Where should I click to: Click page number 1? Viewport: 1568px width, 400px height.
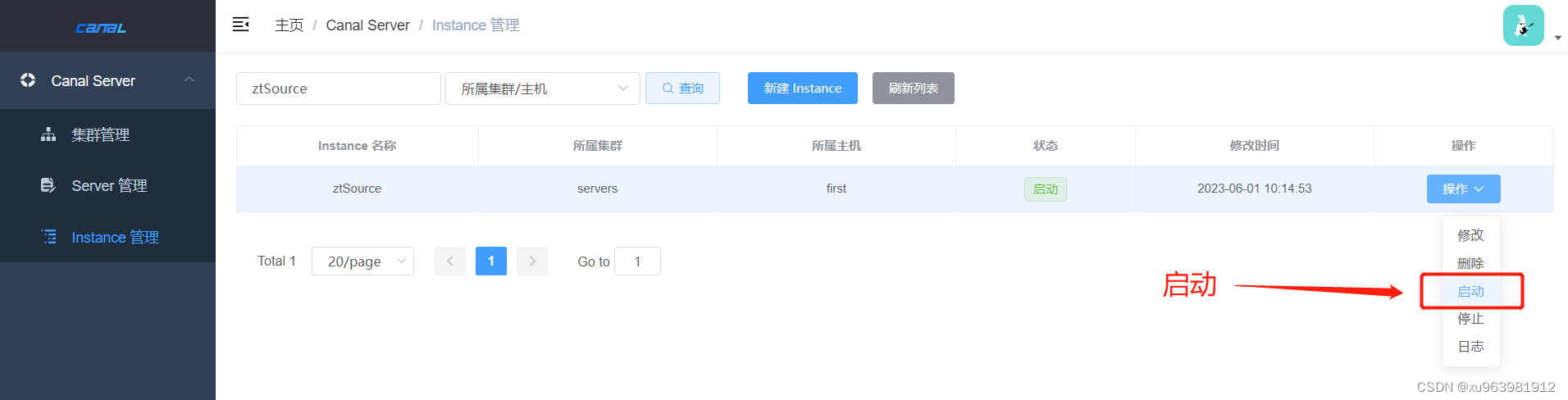pyautogui.click(x=490, y=261)
